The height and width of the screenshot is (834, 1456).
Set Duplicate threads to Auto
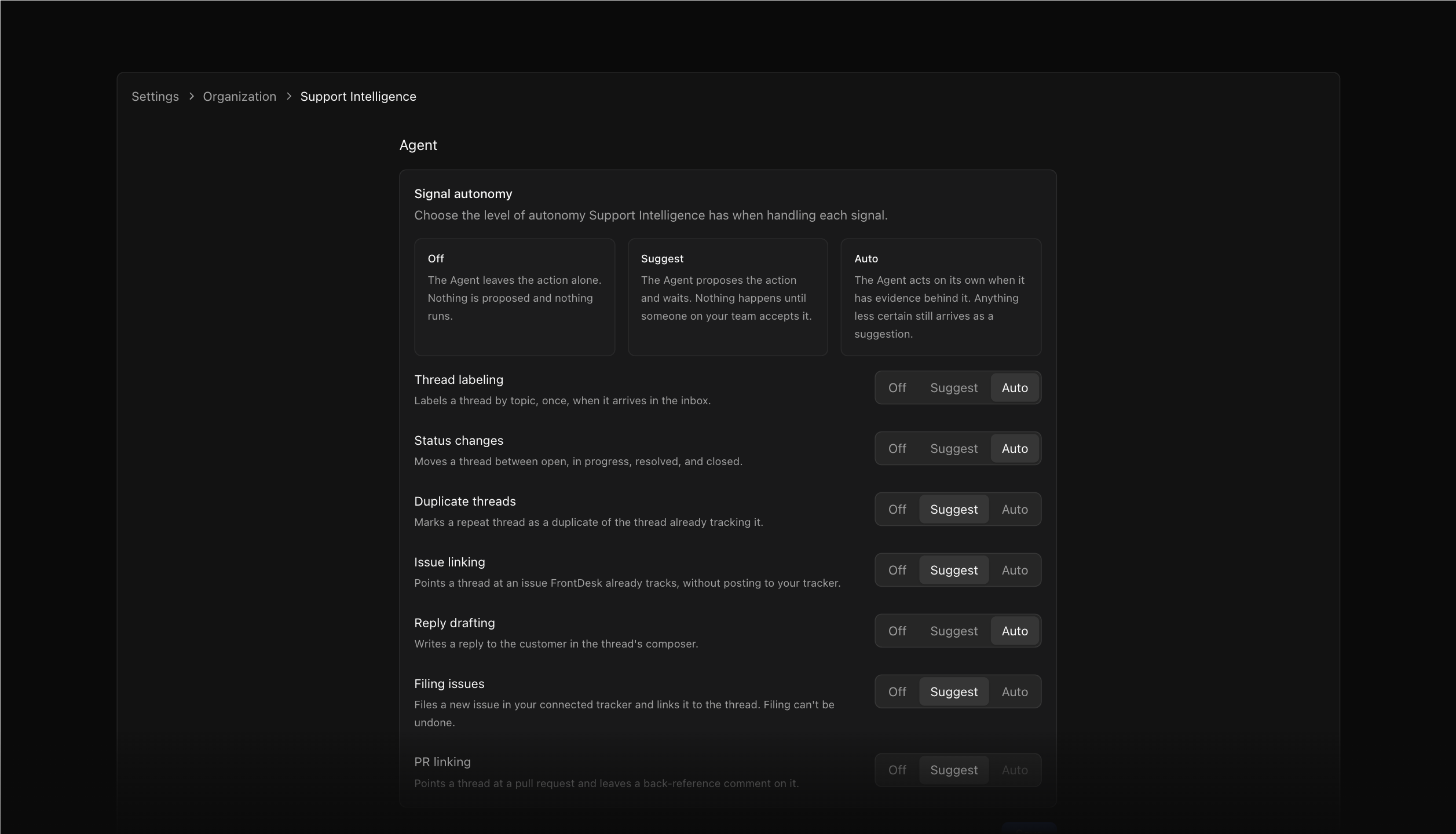click(1015, 509)
